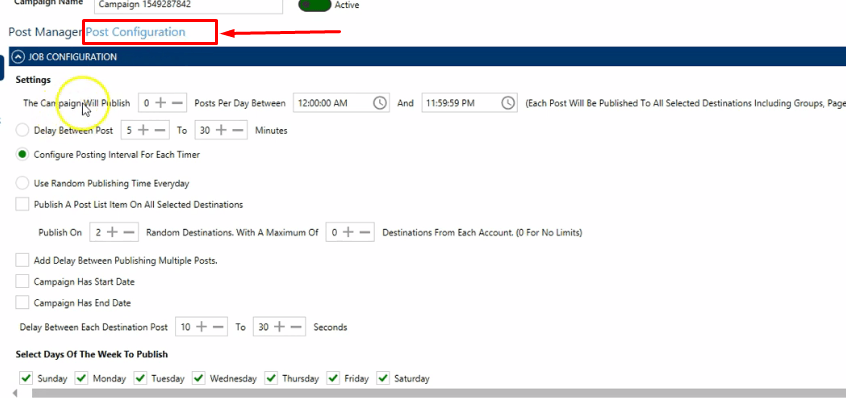This screenshot has width=846, height=398.
Task: Check Campaign Has Start Date
Action: 22,282
